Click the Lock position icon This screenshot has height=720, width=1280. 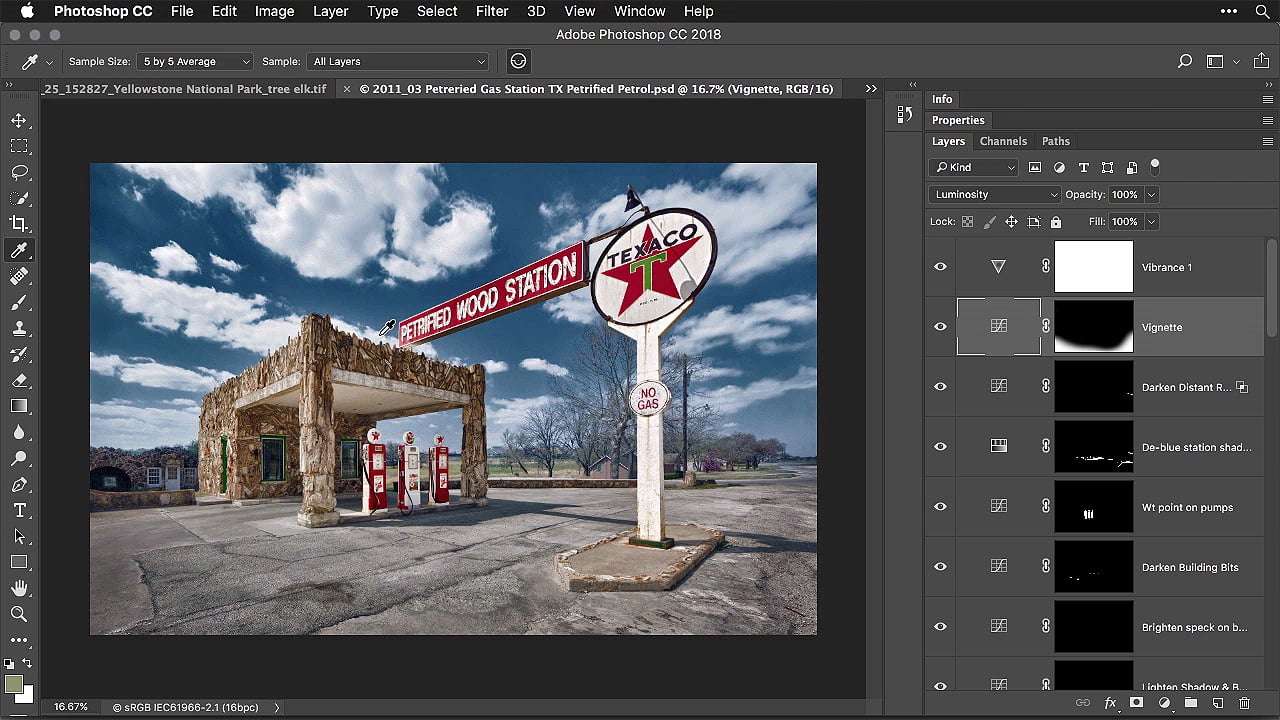[1011, 221]
